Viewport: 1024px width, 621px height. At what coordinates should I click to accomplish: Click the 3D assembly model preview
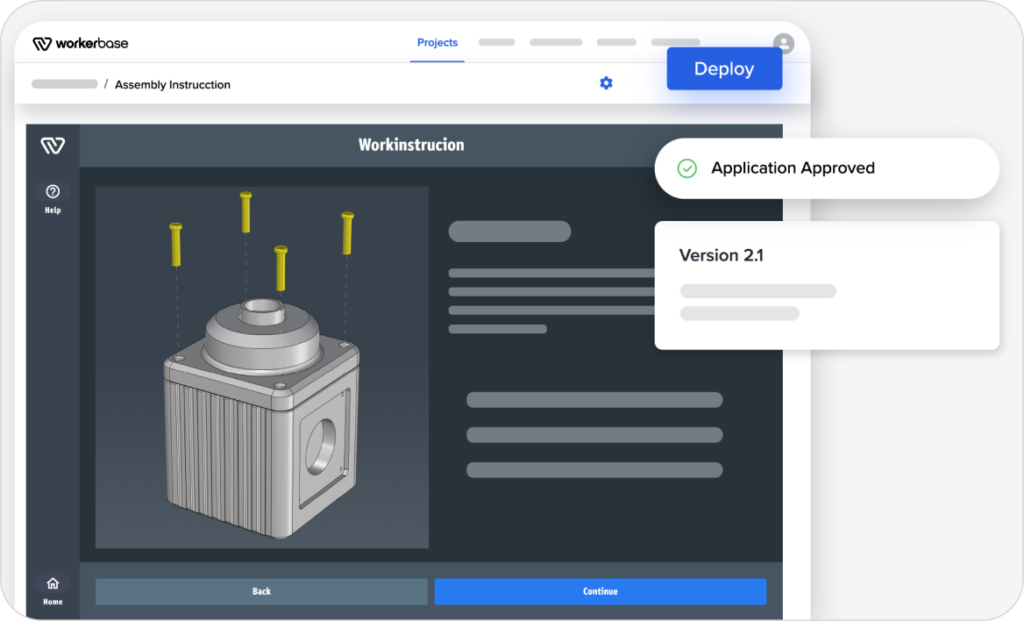coord(261,367)
